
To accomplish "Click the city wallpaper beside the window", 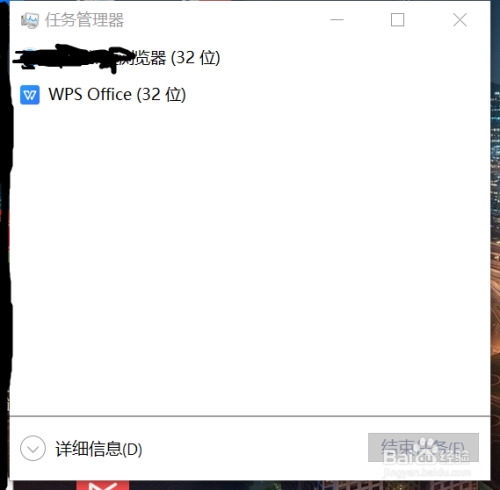I will pos(495,233).
